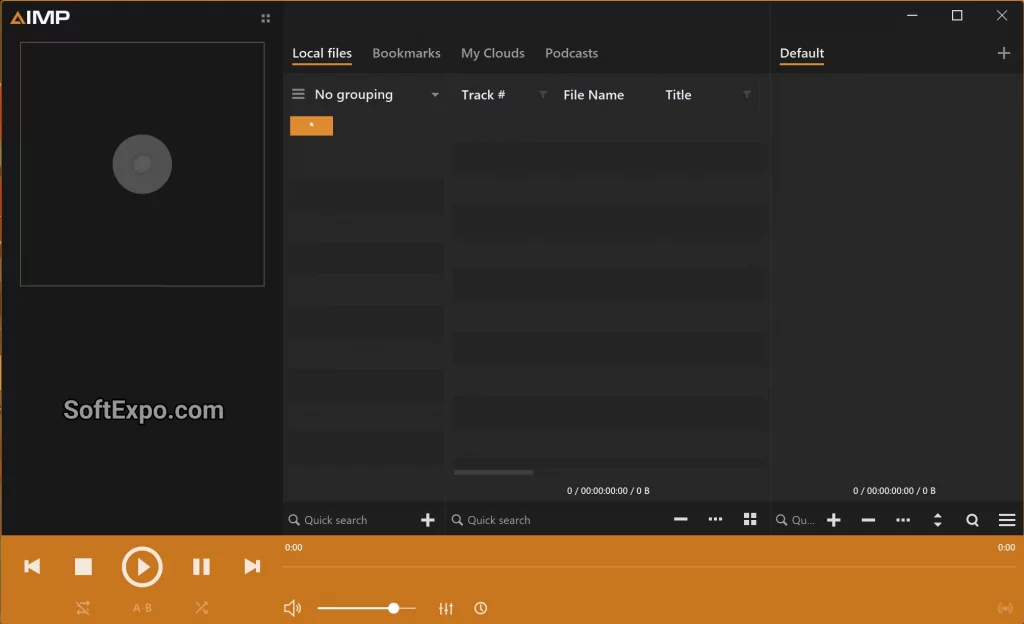Click the grid view icon above the orange bar
The height and width of the screenshot is (624, 1024).
pyautogui.click(x=749, y=519)
